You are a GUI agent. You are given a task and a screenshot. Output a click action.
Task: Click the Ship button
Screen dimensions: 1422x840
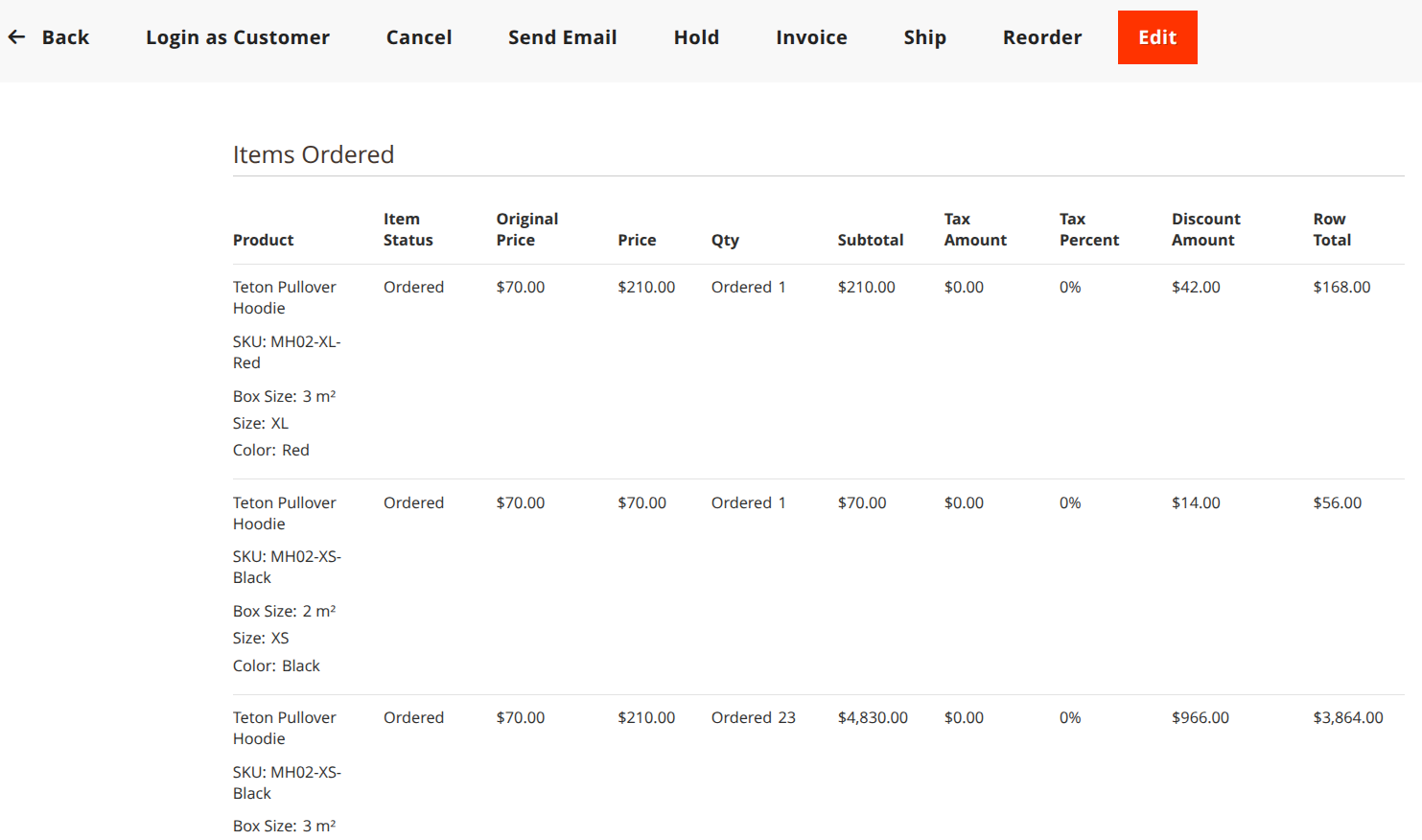(924, 37)
